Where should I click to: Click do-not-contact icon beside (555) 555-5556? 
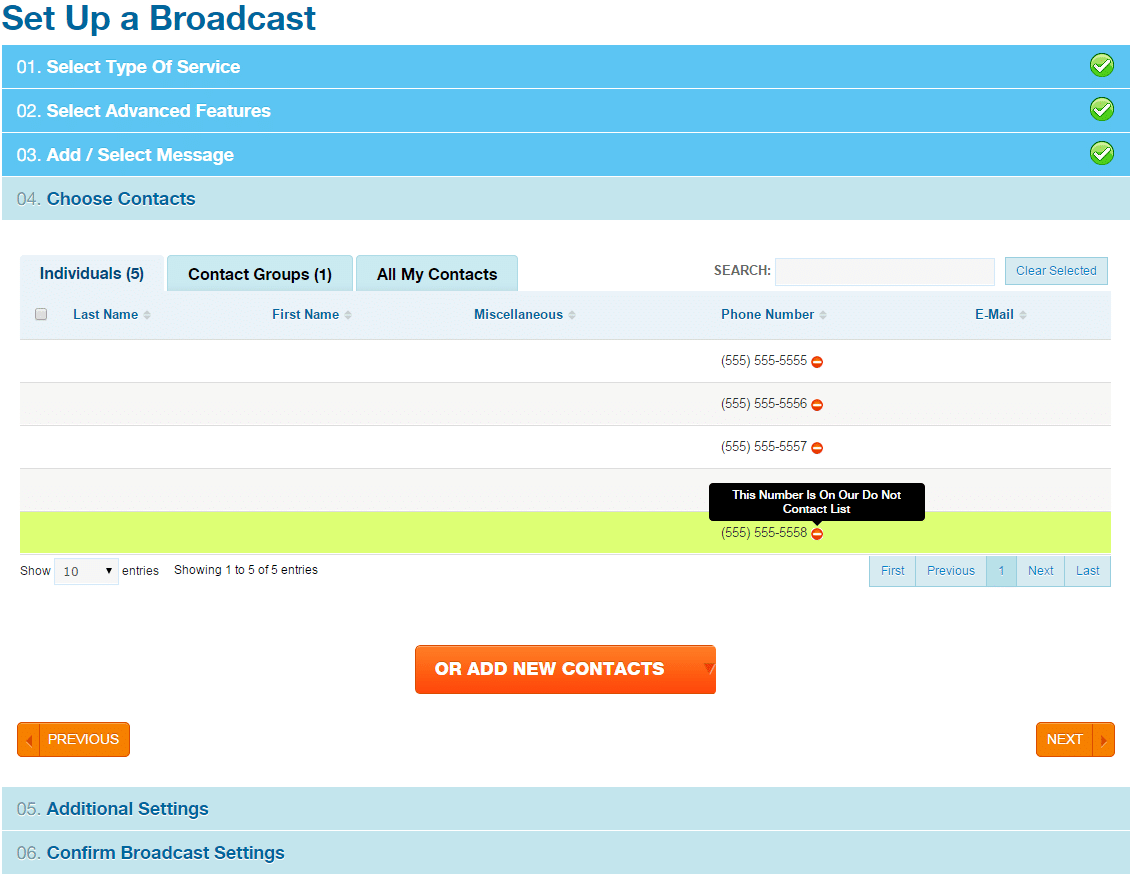coord(817,405)
